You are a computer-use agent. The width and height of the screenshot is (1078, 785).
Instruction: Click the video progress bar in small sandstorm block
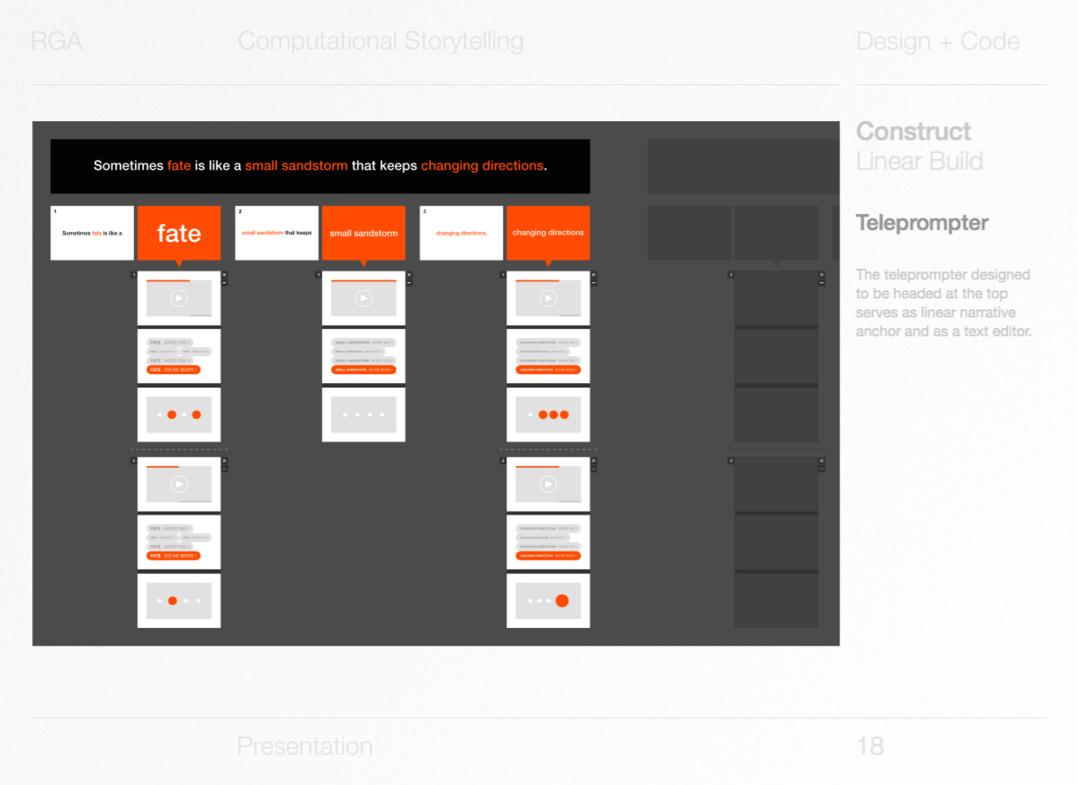tap(364, 280)
